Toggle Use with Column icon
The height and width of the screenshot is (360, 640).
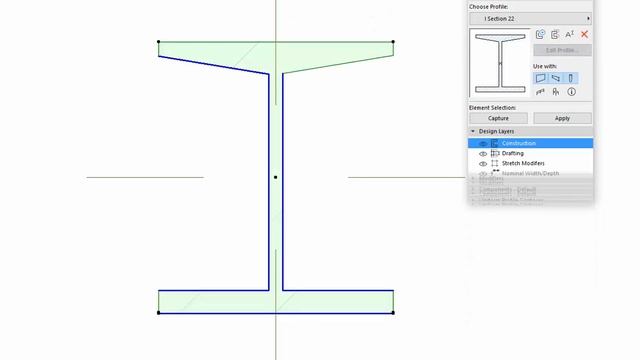click(571, 78)
